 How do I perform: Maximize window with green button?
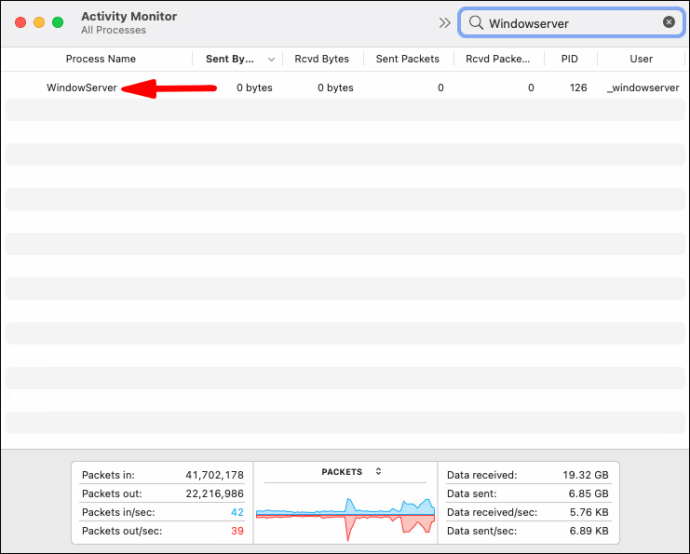(x=58, y=22)
